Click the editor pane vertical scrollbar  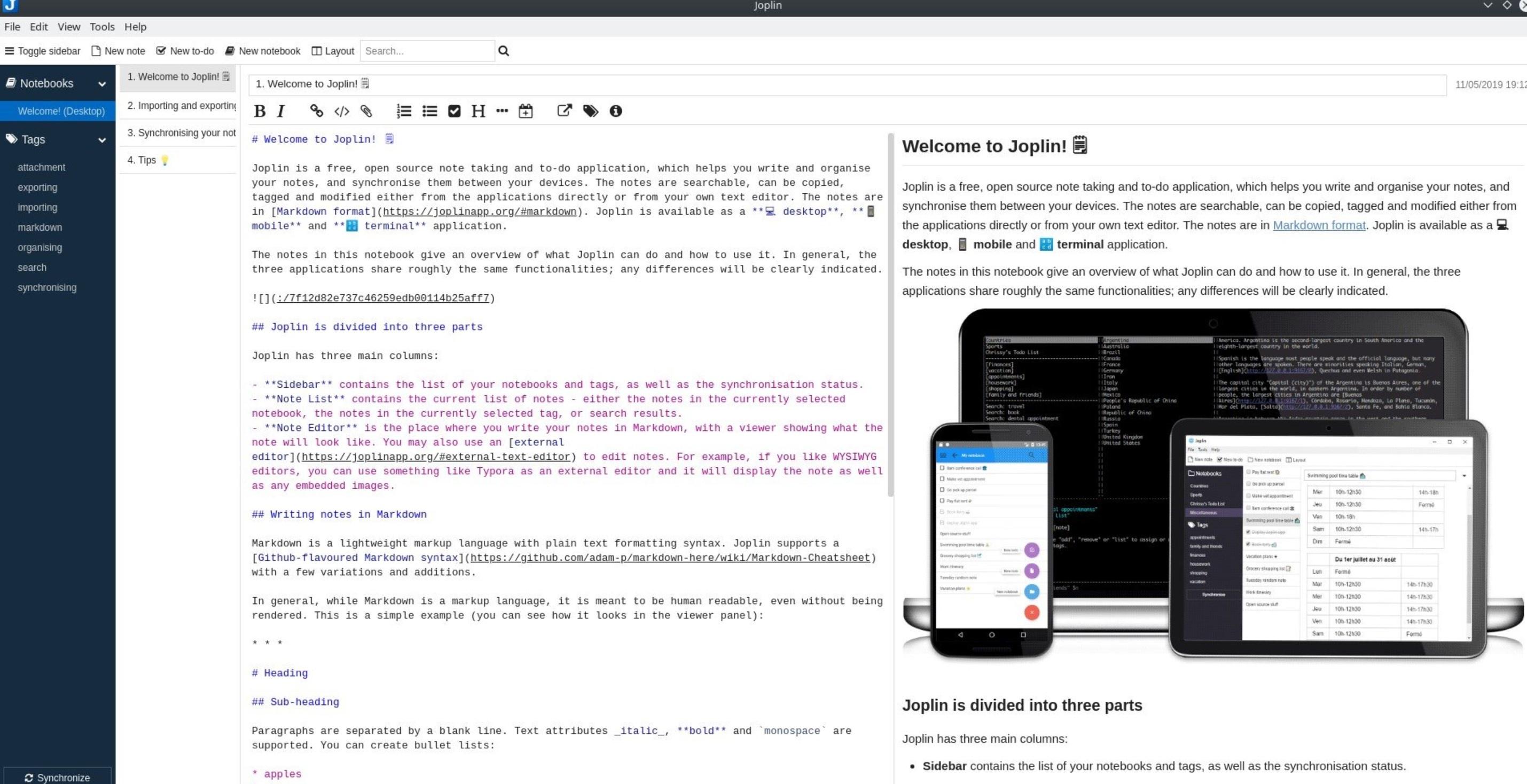(x=890, y=314)
